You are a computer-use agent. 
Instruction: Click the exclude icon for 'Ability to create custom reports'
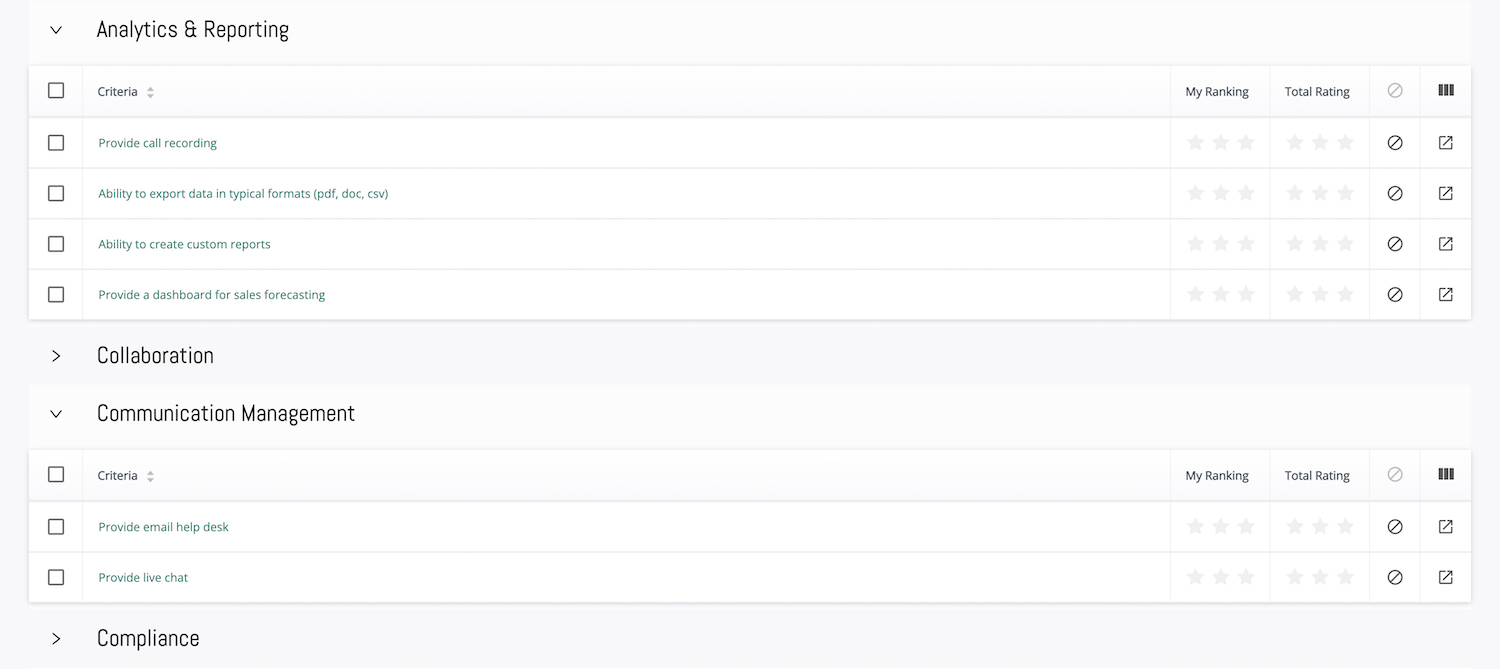tap(1395, 244)
